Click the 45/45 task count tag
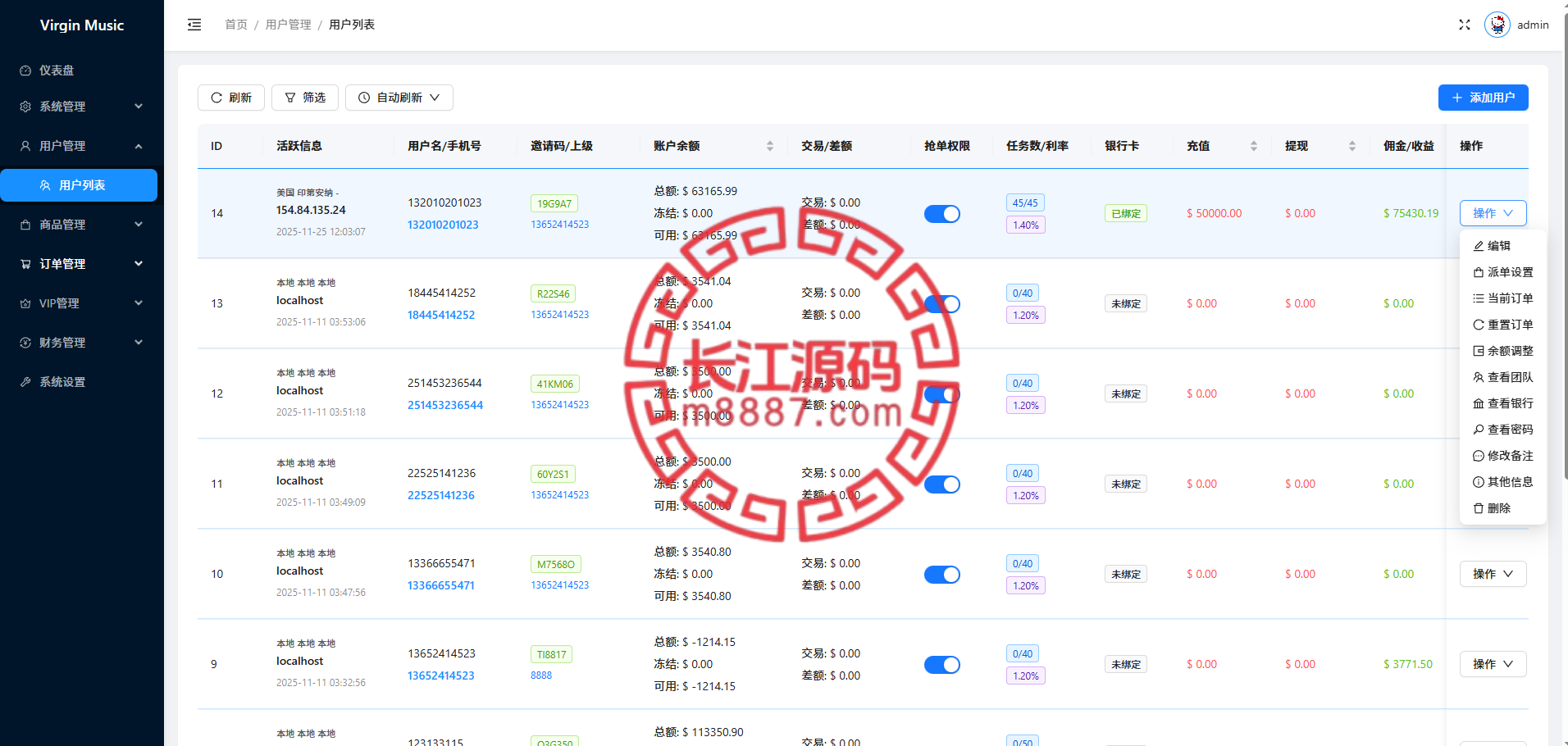The width and height of the screenshot is (1568, 746). point(1025,202)
